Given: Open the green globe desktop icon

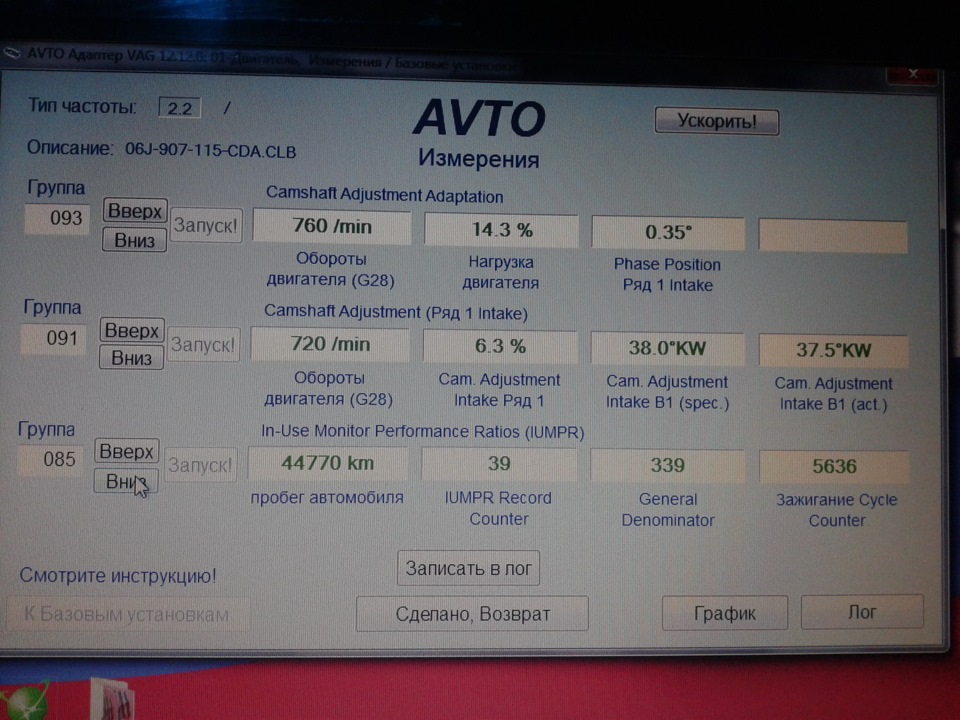Looking at the screenshot, I should click(x=23, y=702).
